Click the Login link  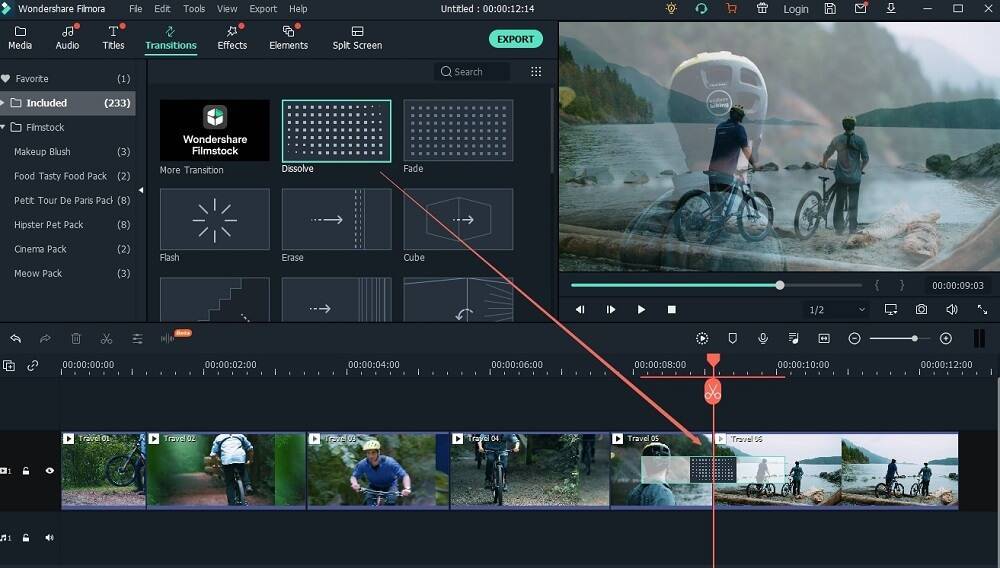(796, 9)
